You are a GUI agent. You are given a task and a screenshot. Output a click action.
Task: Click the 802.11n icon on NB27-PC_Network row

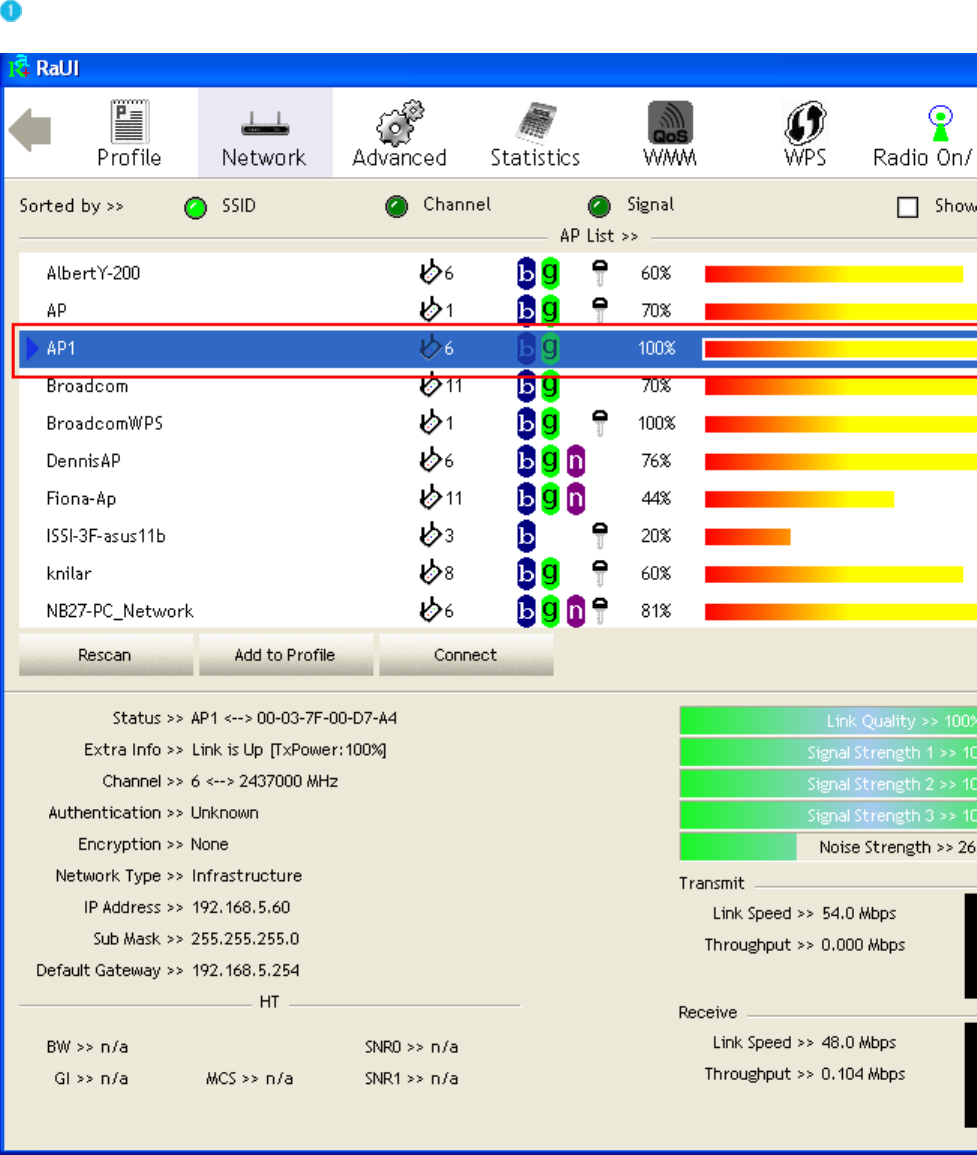pyautogui.click(x=575, y=611)
